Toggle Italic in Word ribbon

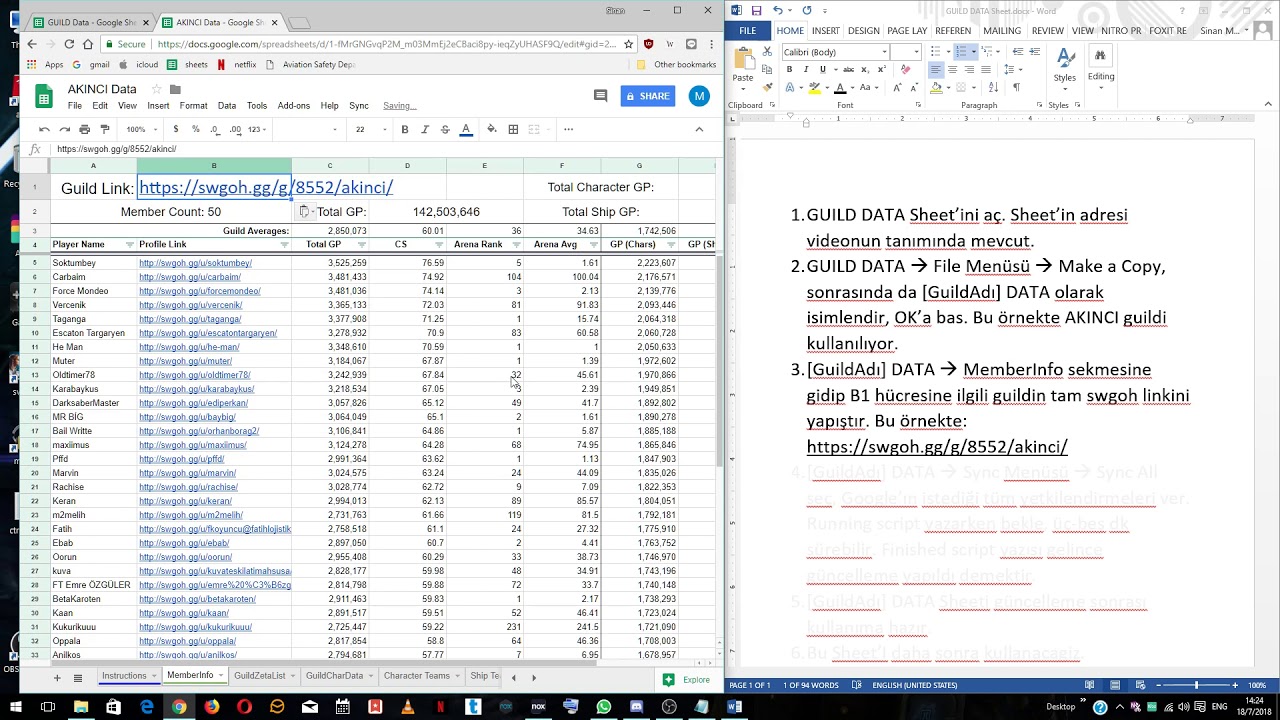coord(806,69)
